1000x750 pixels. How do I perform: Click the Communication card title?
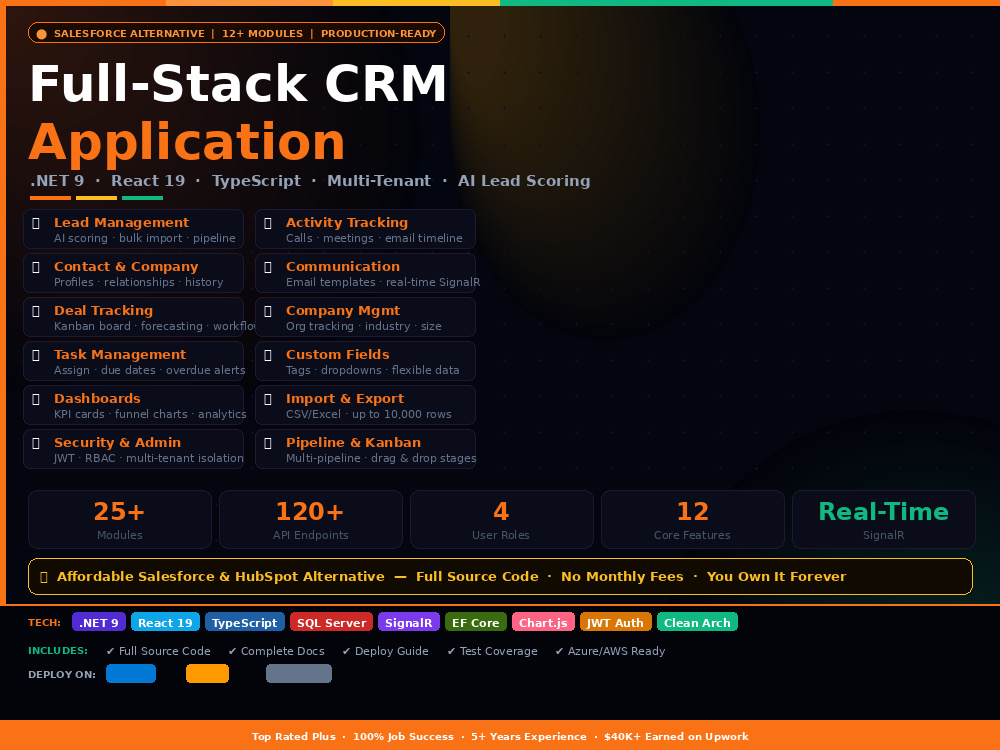[343, 267]
